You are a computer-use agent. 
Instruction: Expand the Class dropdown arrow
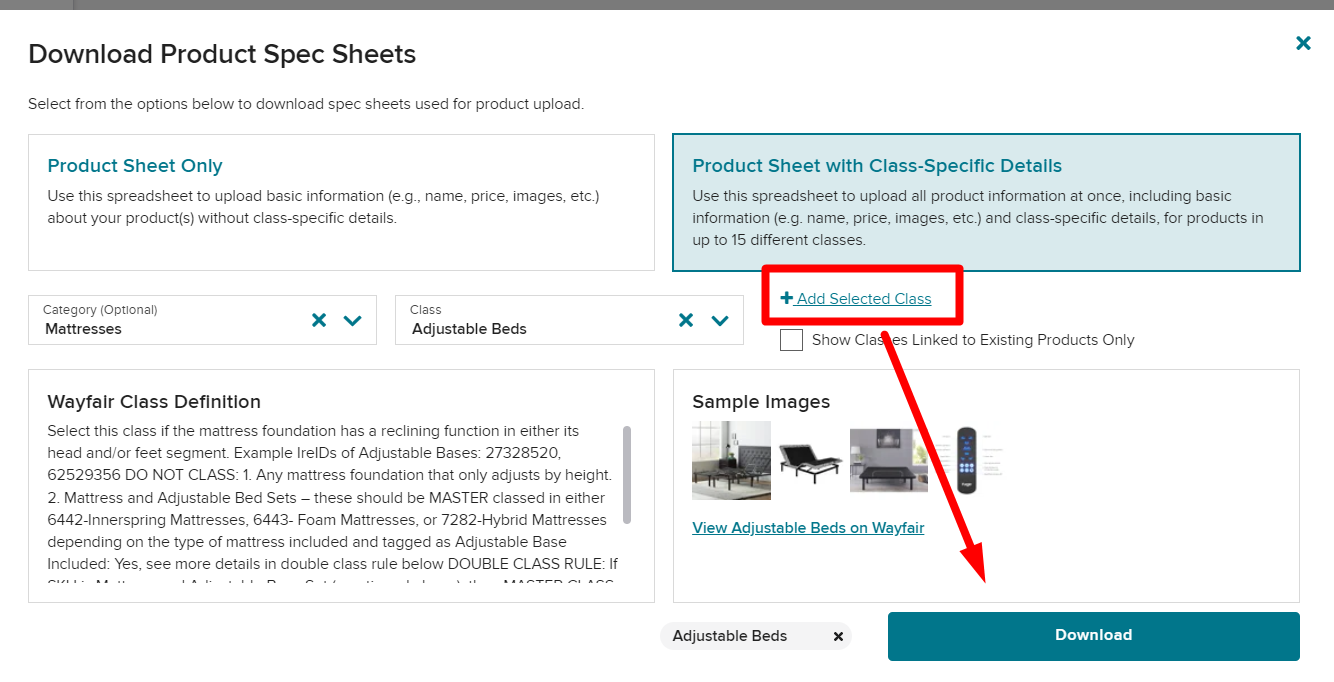point(720,320)
